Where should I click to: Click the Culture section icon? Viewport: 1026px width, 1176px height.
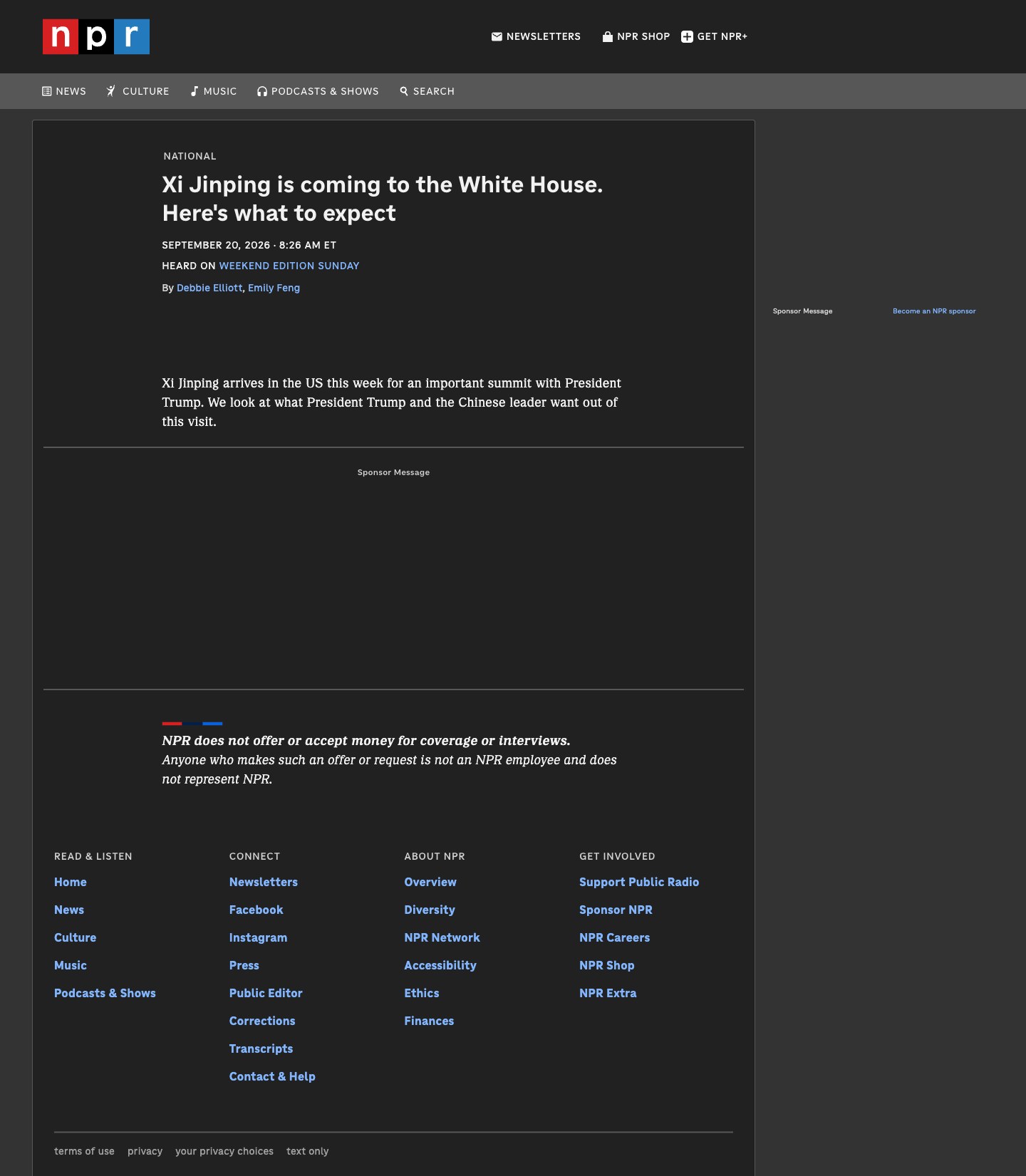[111, 91]
